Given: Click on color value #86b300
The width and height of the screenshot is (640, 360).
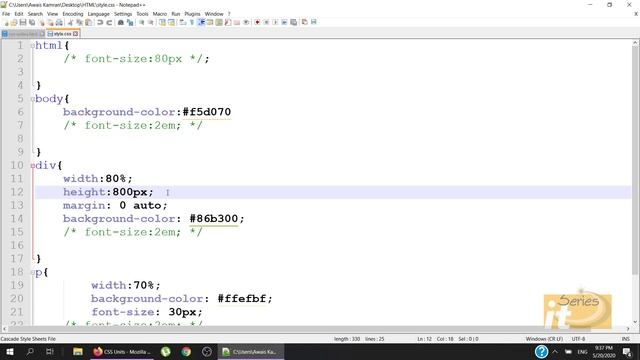Looking at the screenshot, I should coord(213,218).
